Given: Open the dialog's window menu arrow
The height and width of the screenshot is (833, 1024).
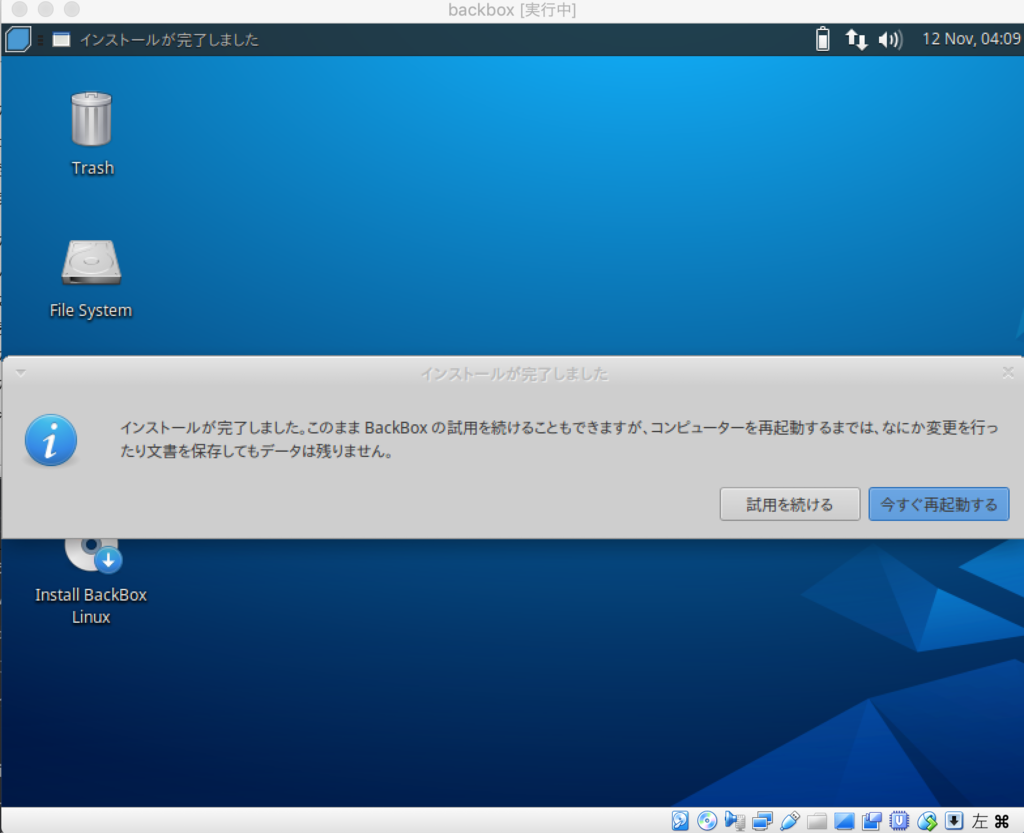Looking at the screenshot, I should (20, 373).
